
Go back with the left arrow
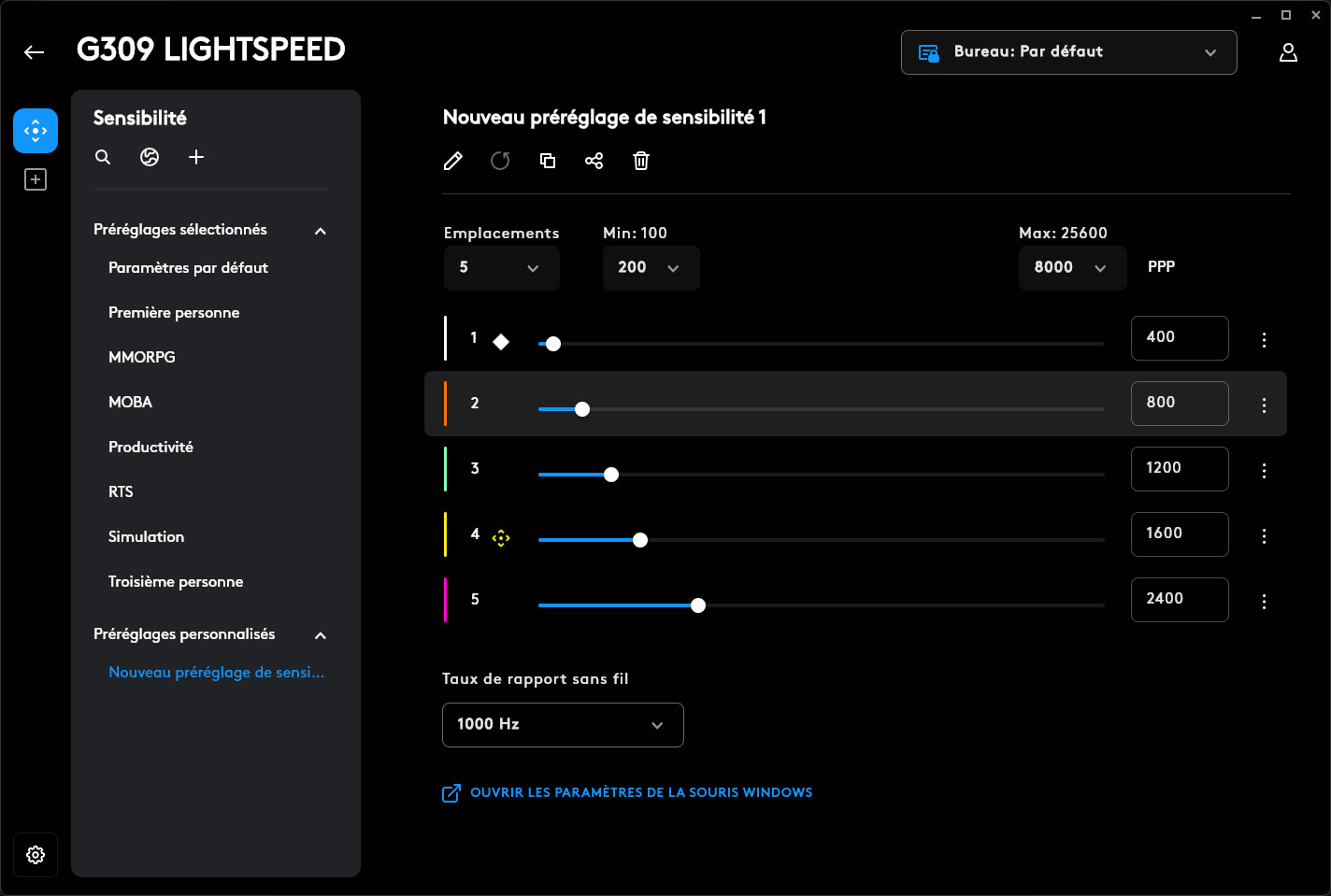point(35,52)
